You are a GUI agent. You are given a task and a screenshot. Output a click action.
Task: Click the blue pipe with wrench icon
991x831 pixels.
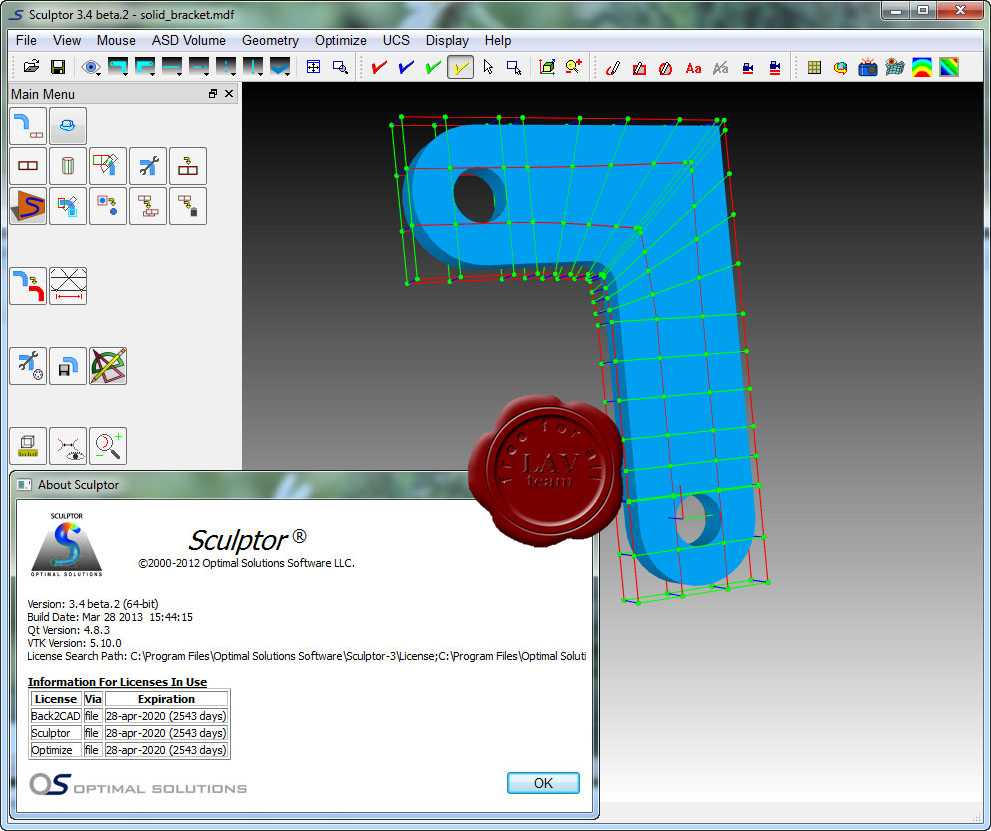pyautogui.click(x=148, y=166)
